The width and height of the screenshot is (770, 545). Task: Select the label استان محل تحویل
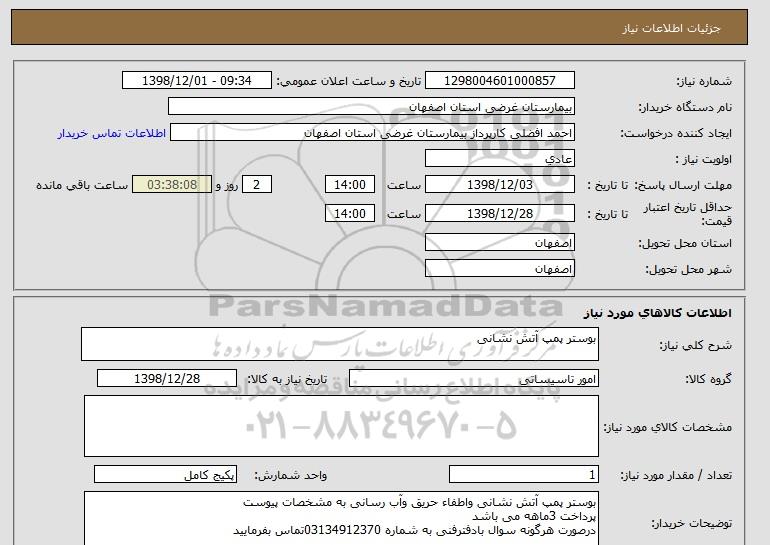click(685, 243)
